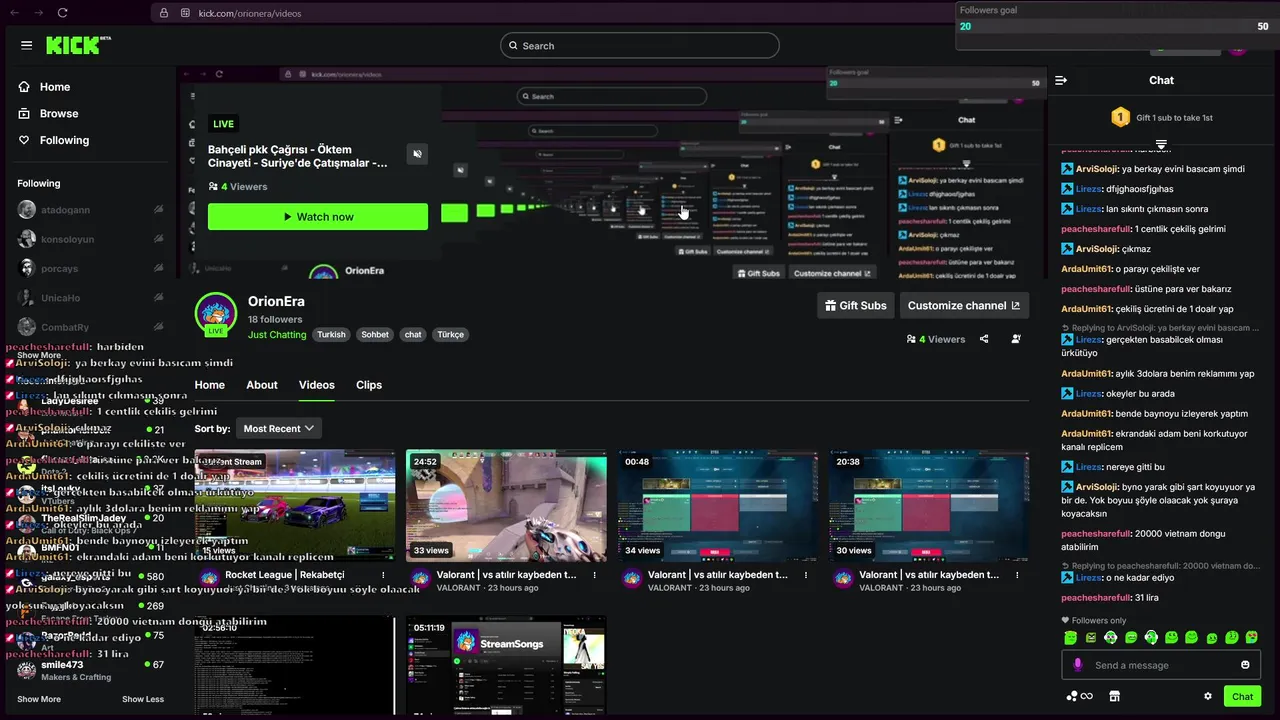Select the Sohbet tag
Screen dimensions: 1280x720
click(x=375, y=335)
